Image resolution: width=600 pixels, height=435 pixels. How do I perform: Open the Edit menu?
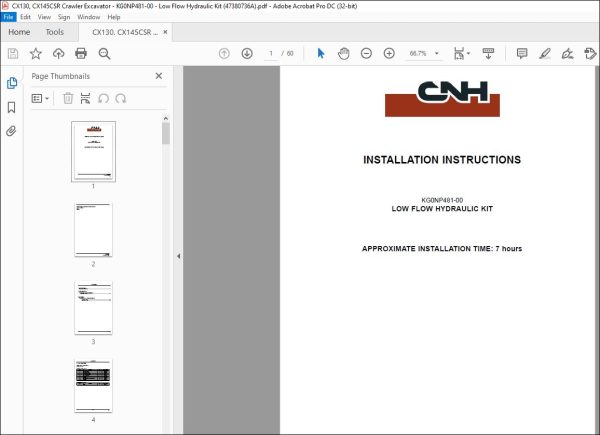pos(25,17)
